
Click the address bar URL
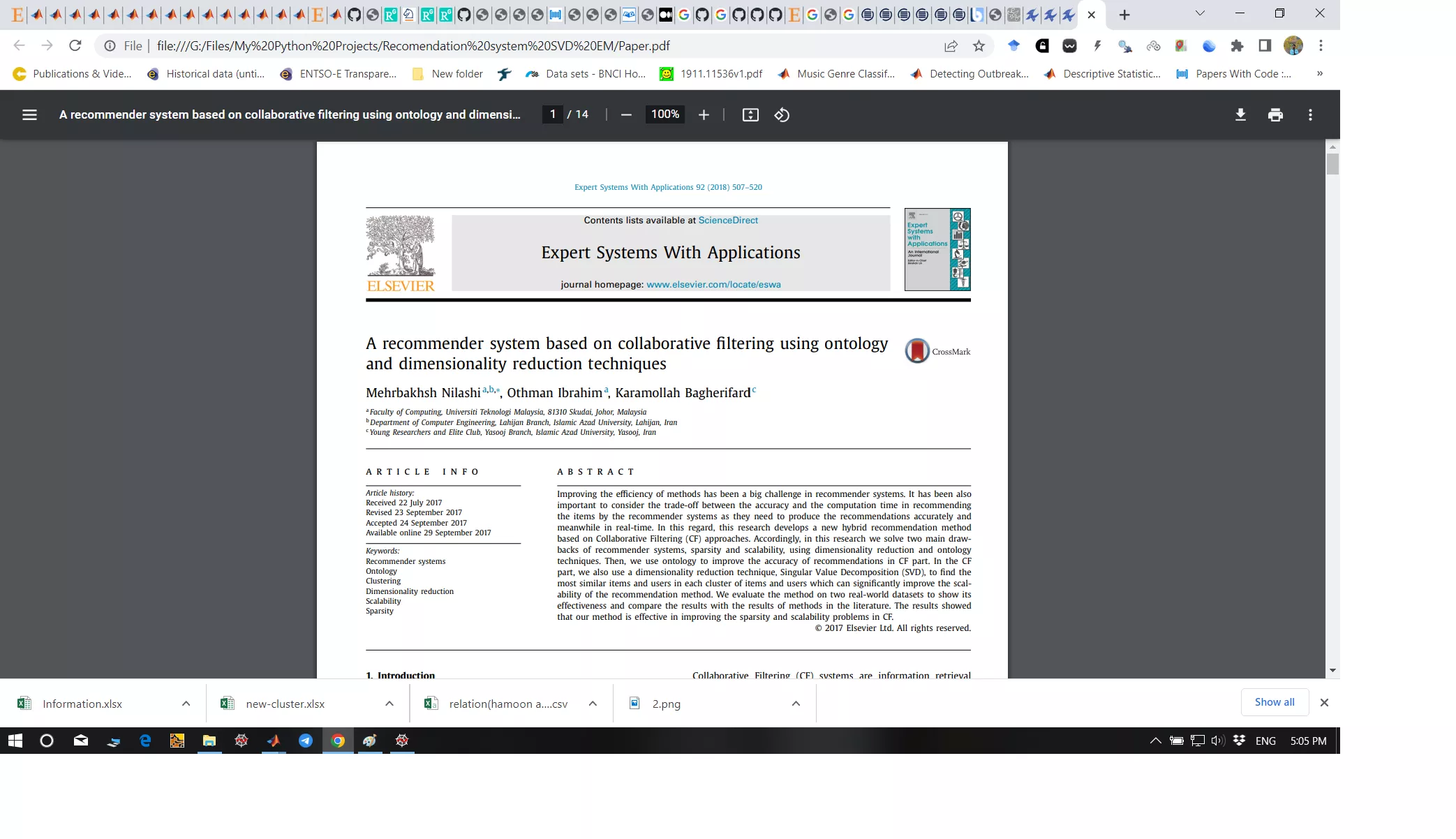point(413,45)
